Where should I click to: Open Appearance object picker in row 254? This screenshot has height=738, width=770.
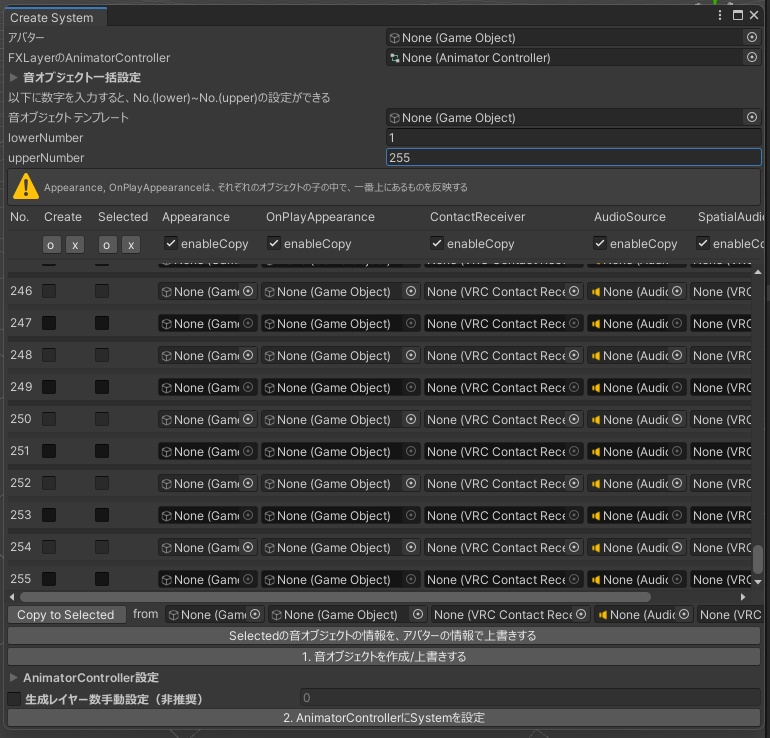pyautogui.click(x=248, y=547)
